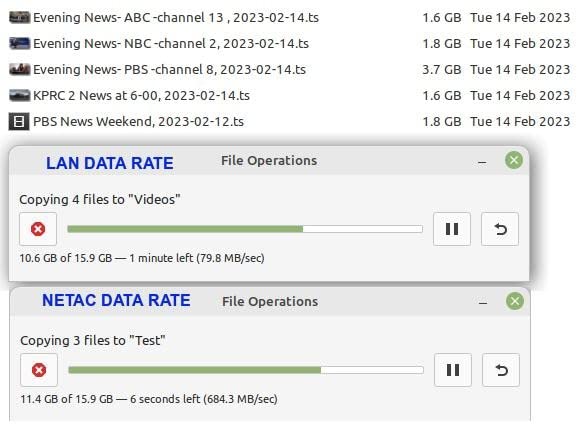Pause the NETAC copy to Test
Screen dimensions: 581x436
pos(453,370)
